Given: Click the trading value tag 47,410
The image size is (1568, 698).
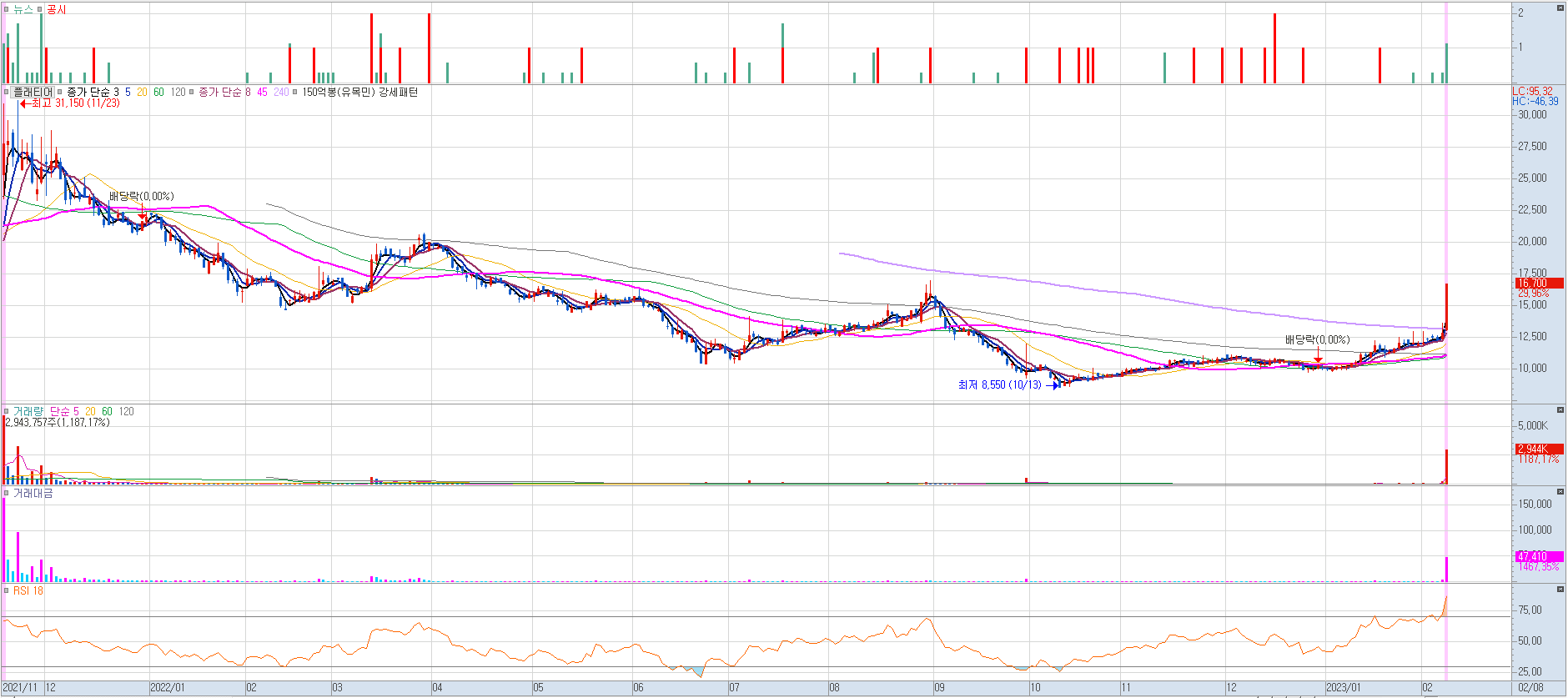Looking at the screenshot, I should 1539,556.
